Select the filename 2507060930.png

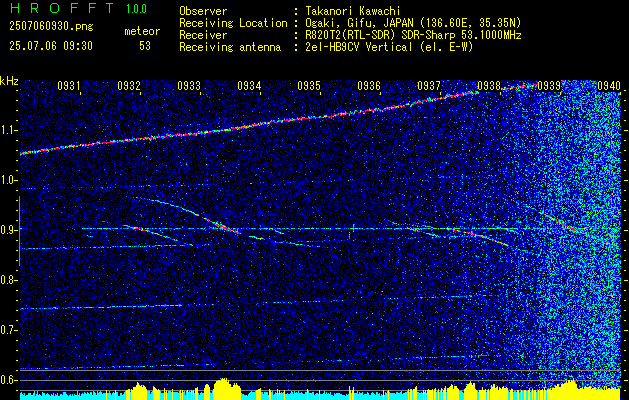pyautogui.click(x=51, y=27)
